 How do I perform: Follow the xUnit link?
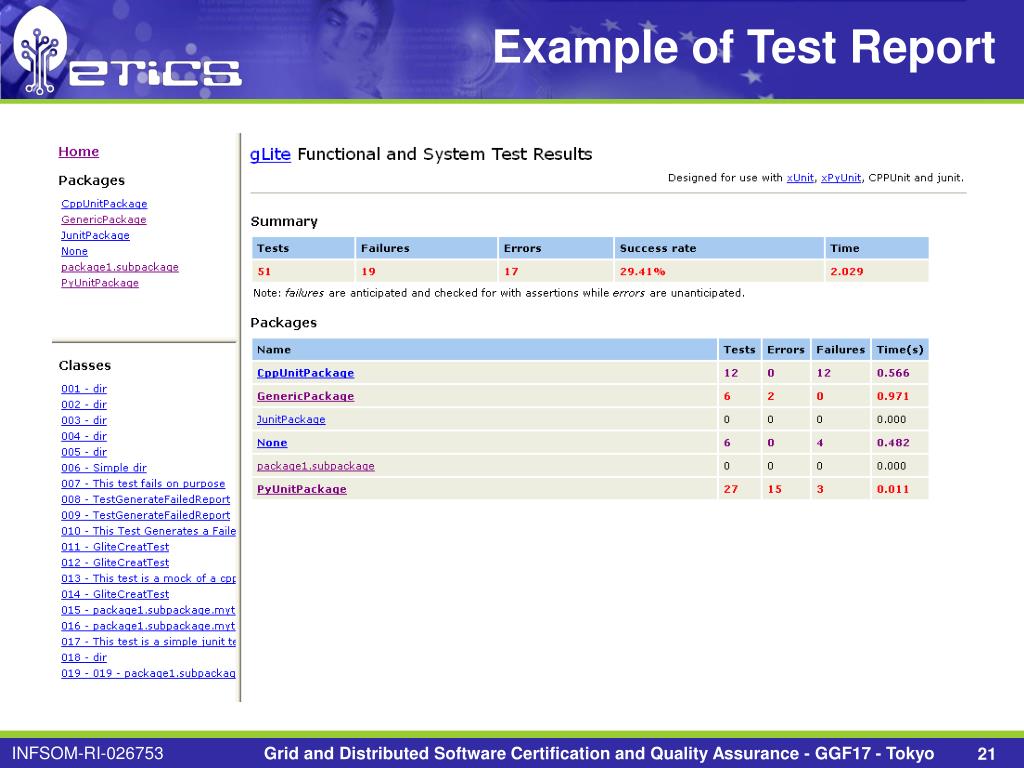click(x=800, y=178)
